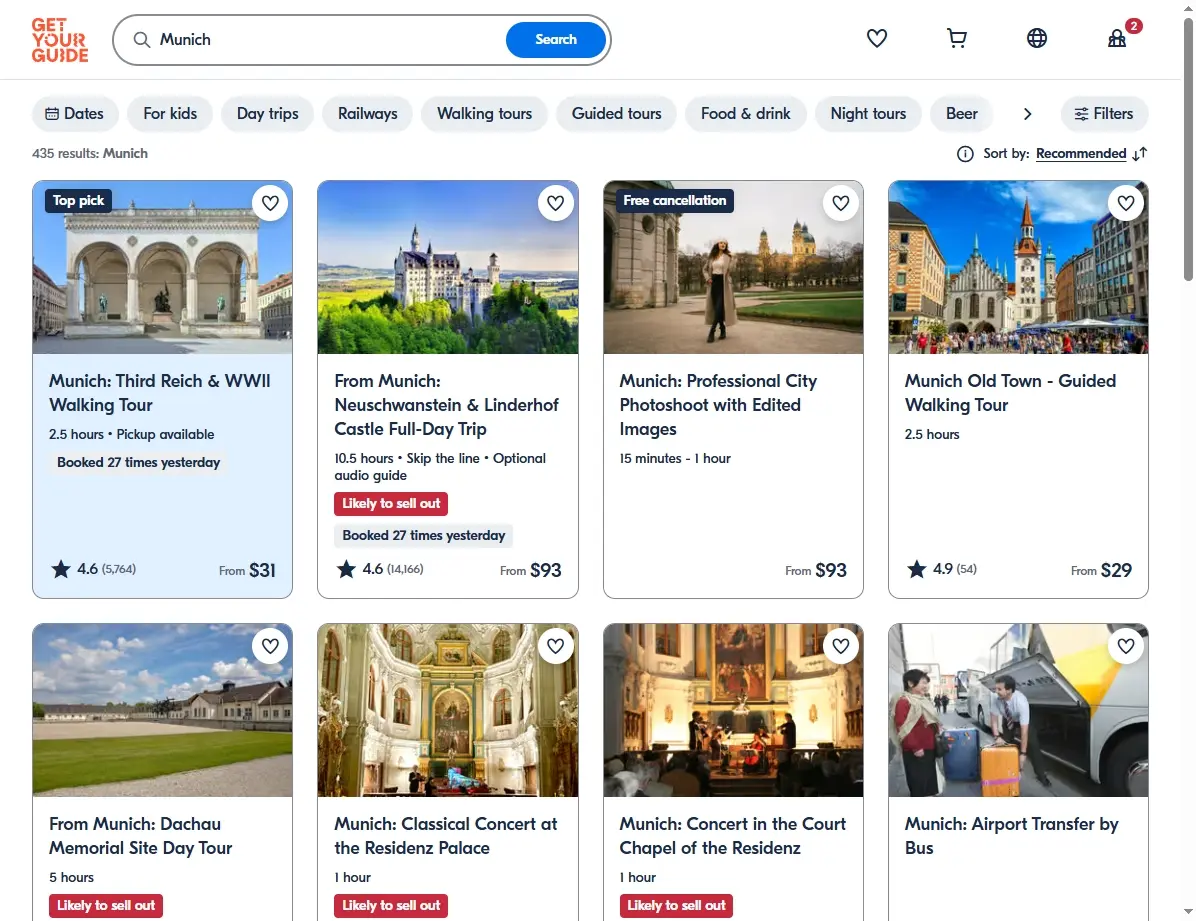
Task: Click the Munich search input field
Action: tap(328, 40)
